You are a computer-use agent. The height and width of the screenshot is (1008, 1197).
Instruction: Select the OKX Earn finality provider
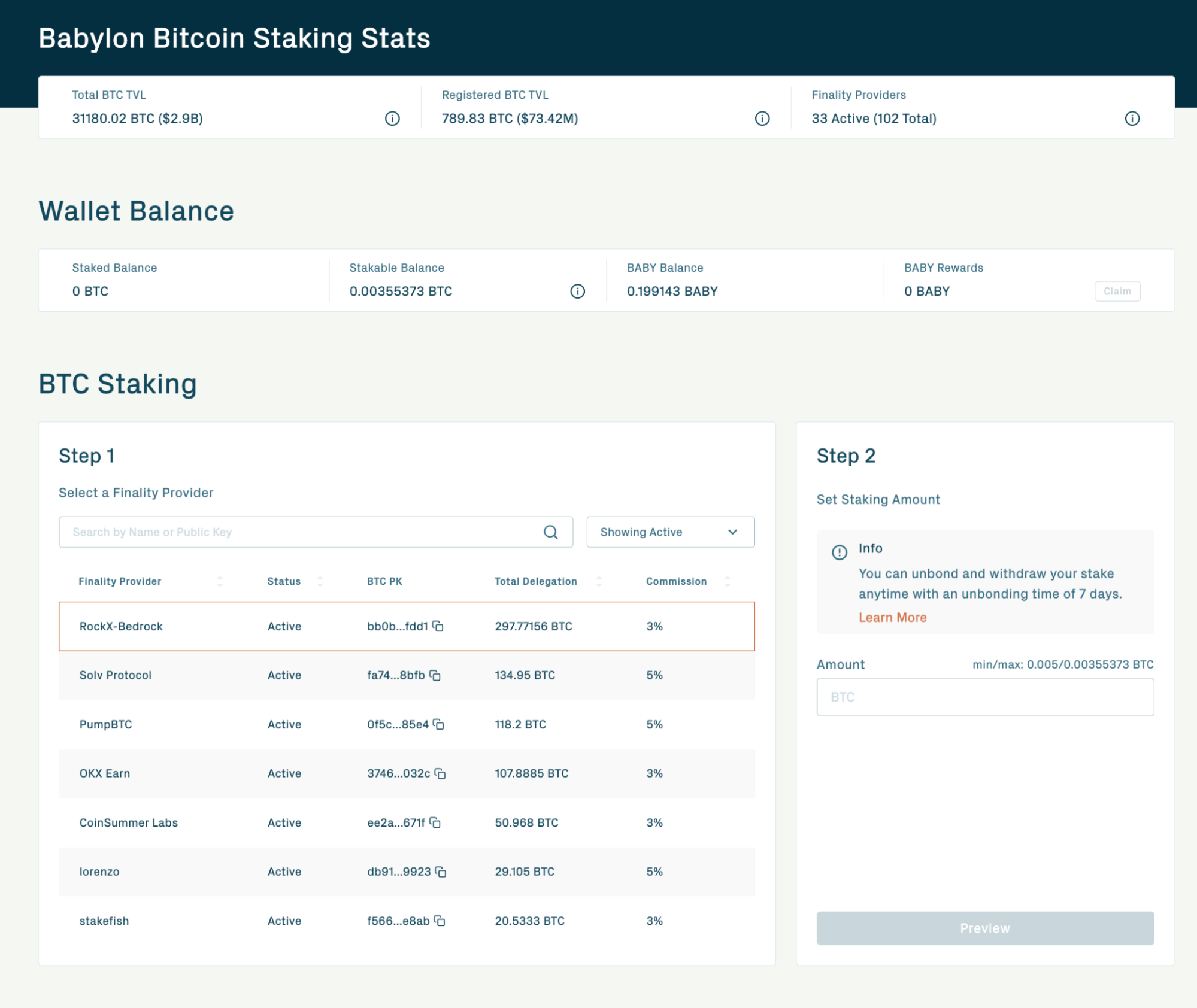click(407, 773)
